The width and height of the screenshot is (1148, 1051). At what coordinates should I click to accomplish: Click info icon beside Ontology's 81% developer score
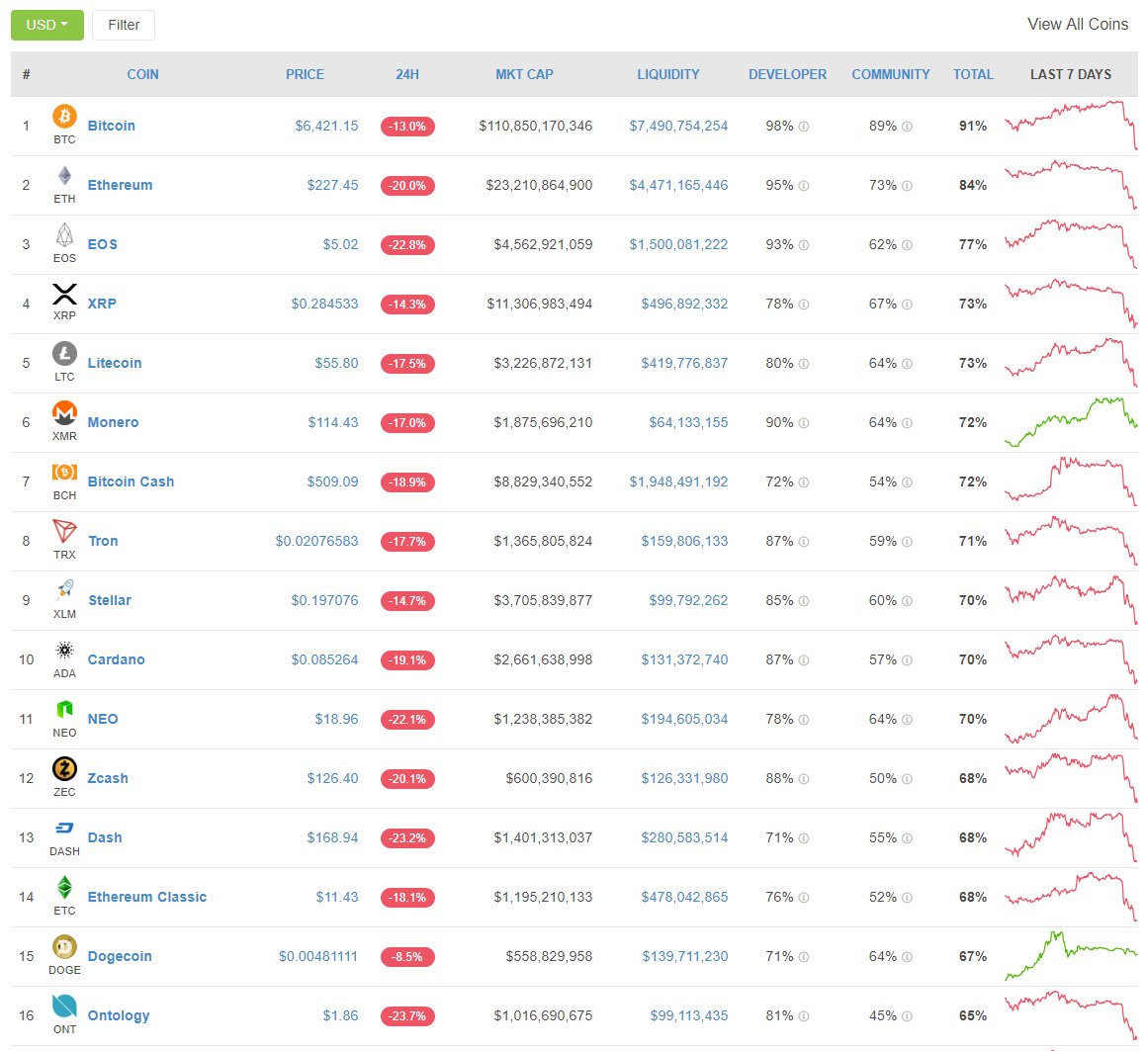click(x=804, y=1015)
